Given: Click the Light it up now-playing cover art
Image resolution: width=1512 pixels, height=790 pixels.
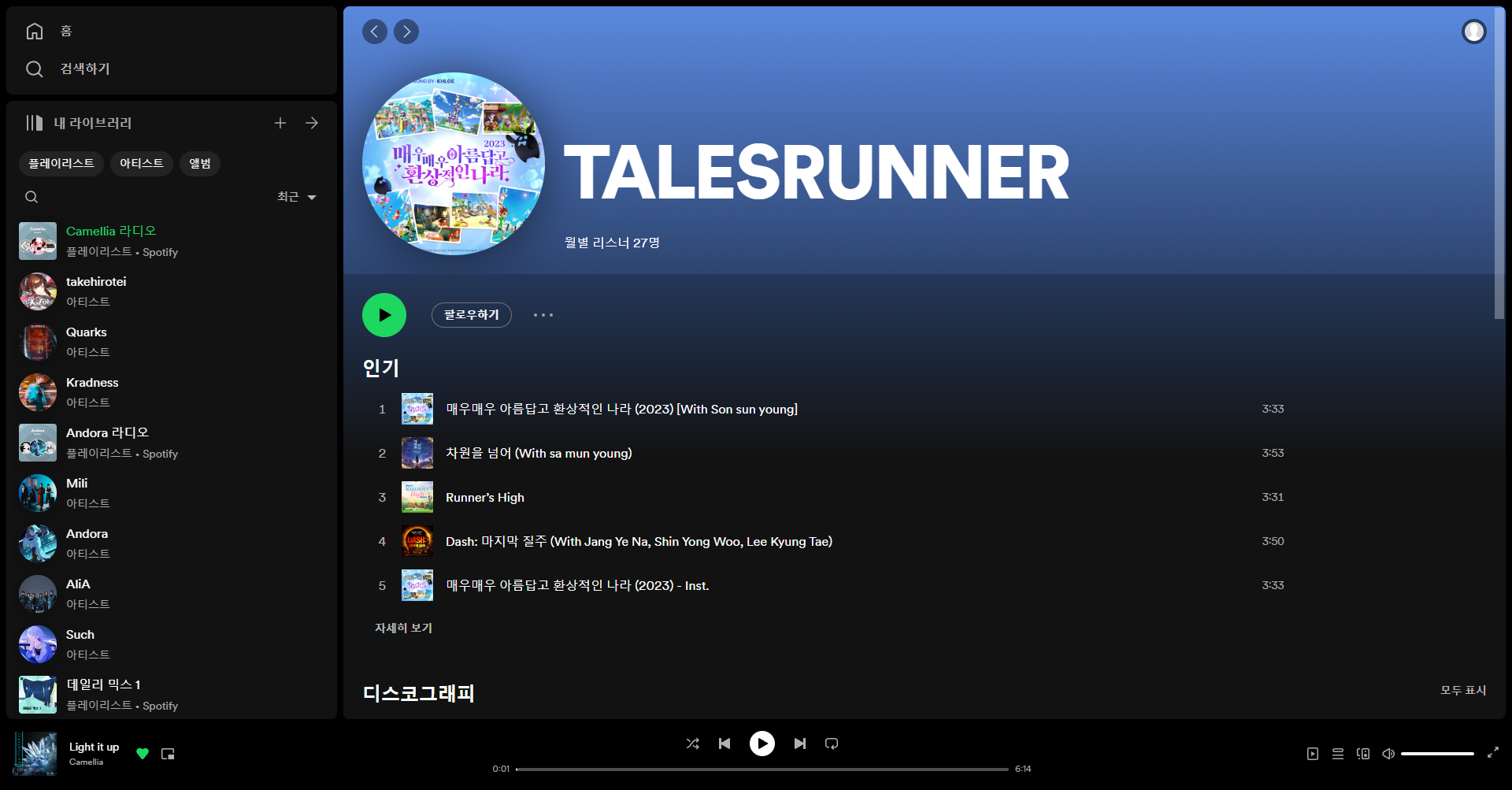Looking at the screenshot, I should pyautogui.click(x=35, y=754).
